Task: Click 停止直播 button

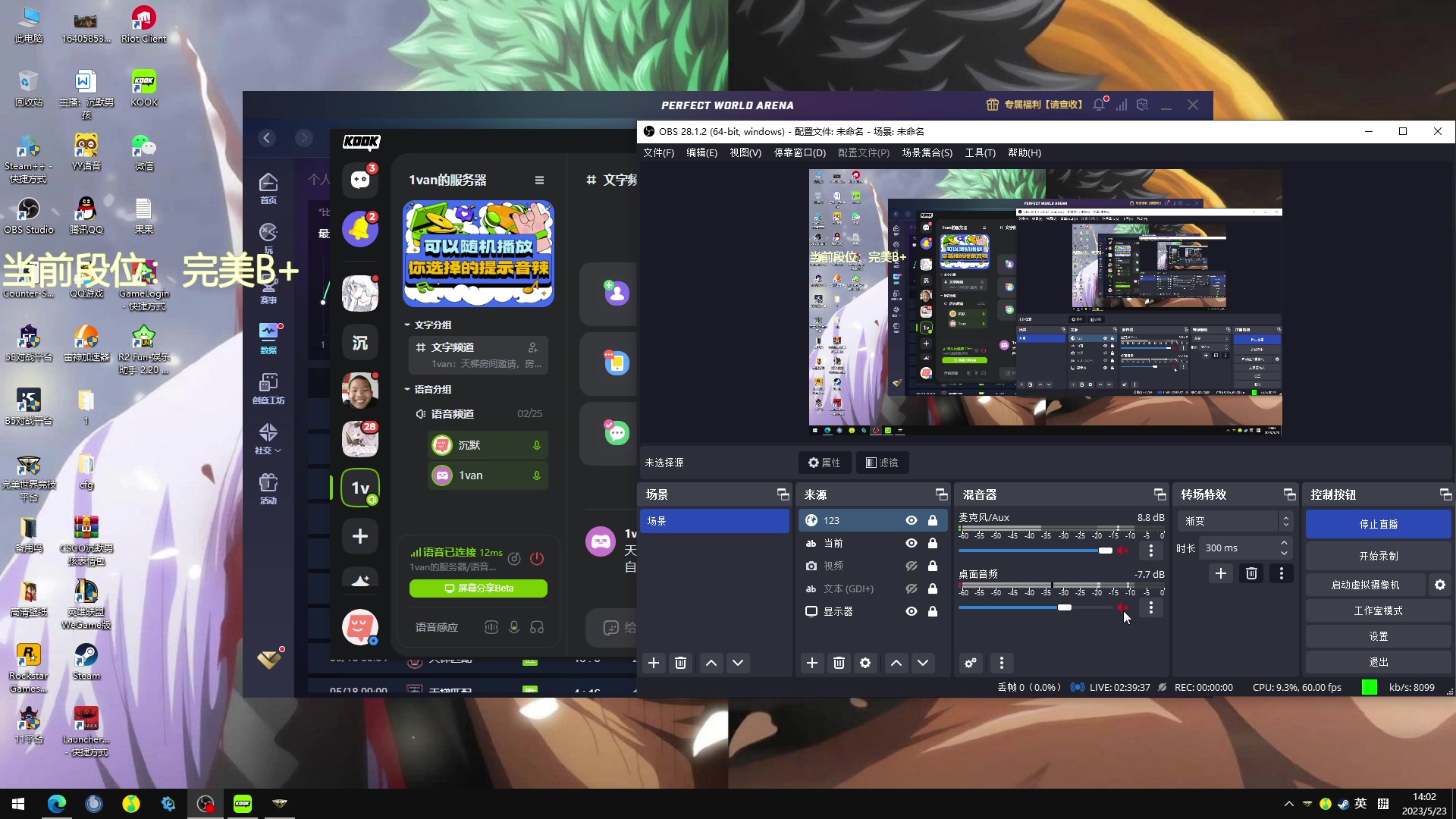Action: click(x=1378, y=524)
